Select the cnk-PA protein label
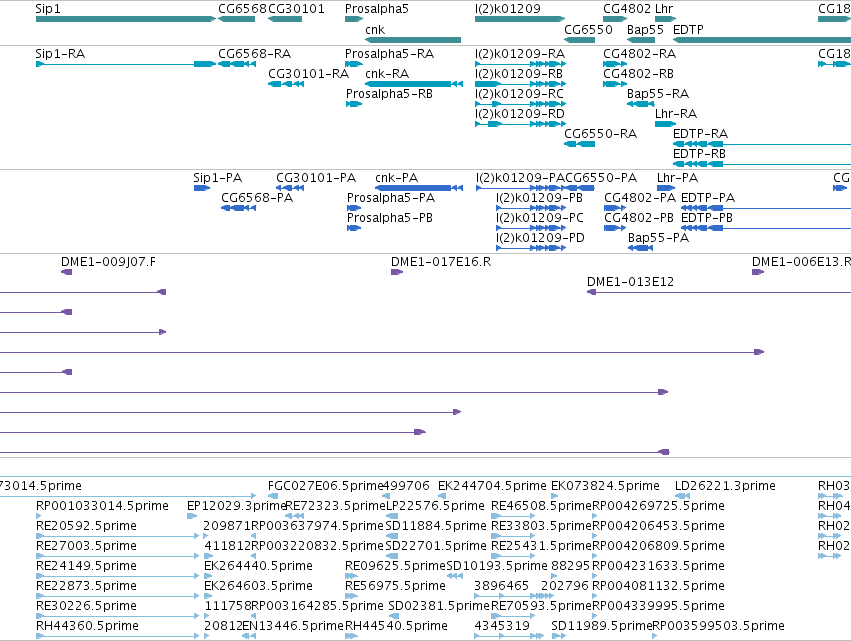 coord(397,178)
